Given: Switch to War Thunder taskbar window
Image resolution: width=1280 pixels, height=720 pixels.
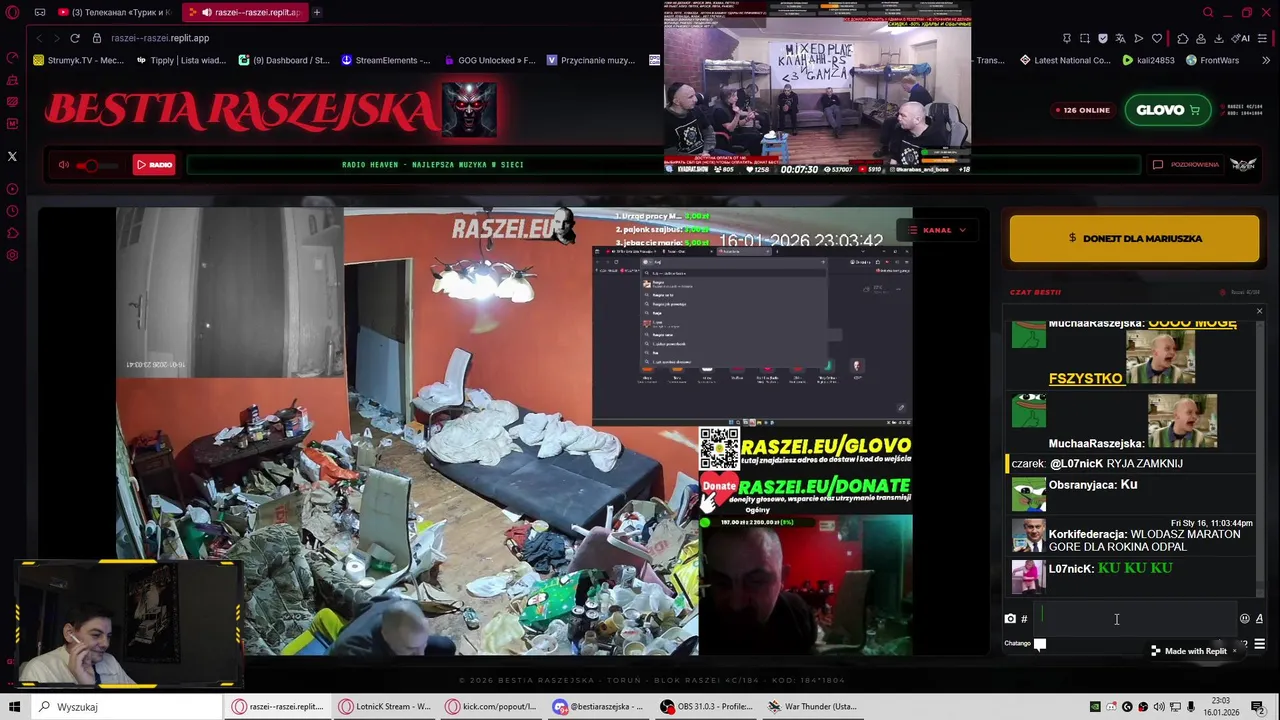Looking at the screenshot, I should pos(812,707).
